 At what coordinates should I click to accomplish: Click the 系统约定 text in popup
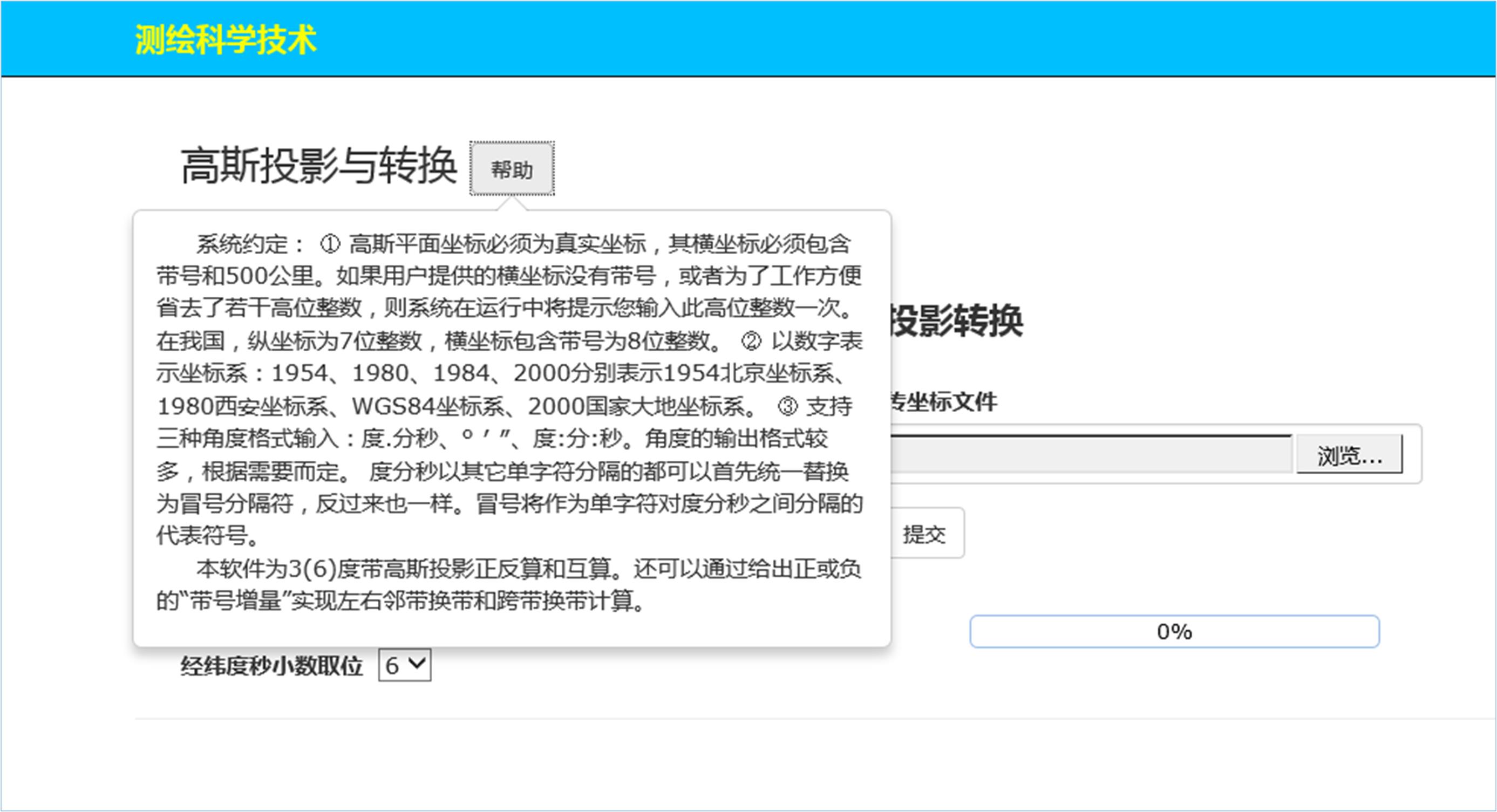tap(242, 244)
